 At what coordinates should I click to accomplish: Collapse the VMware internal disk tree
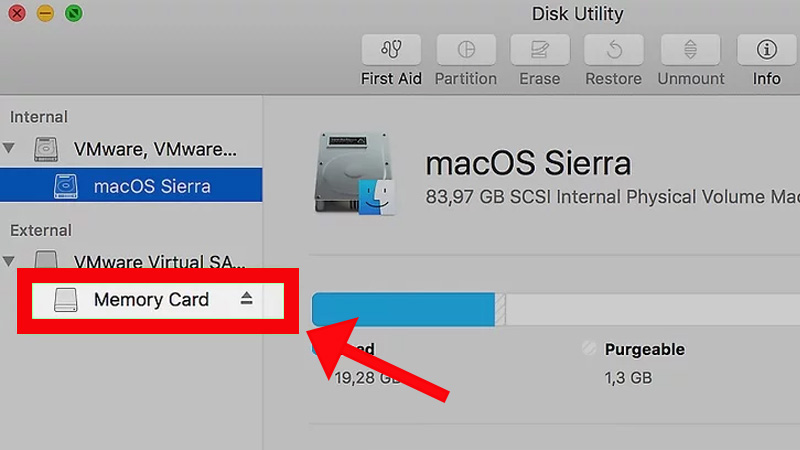10,149
